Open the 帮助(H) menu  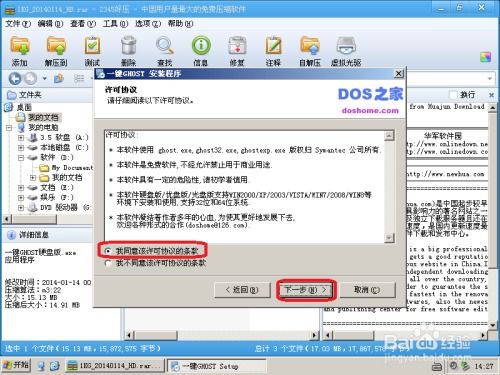click(x=180, y=24)
